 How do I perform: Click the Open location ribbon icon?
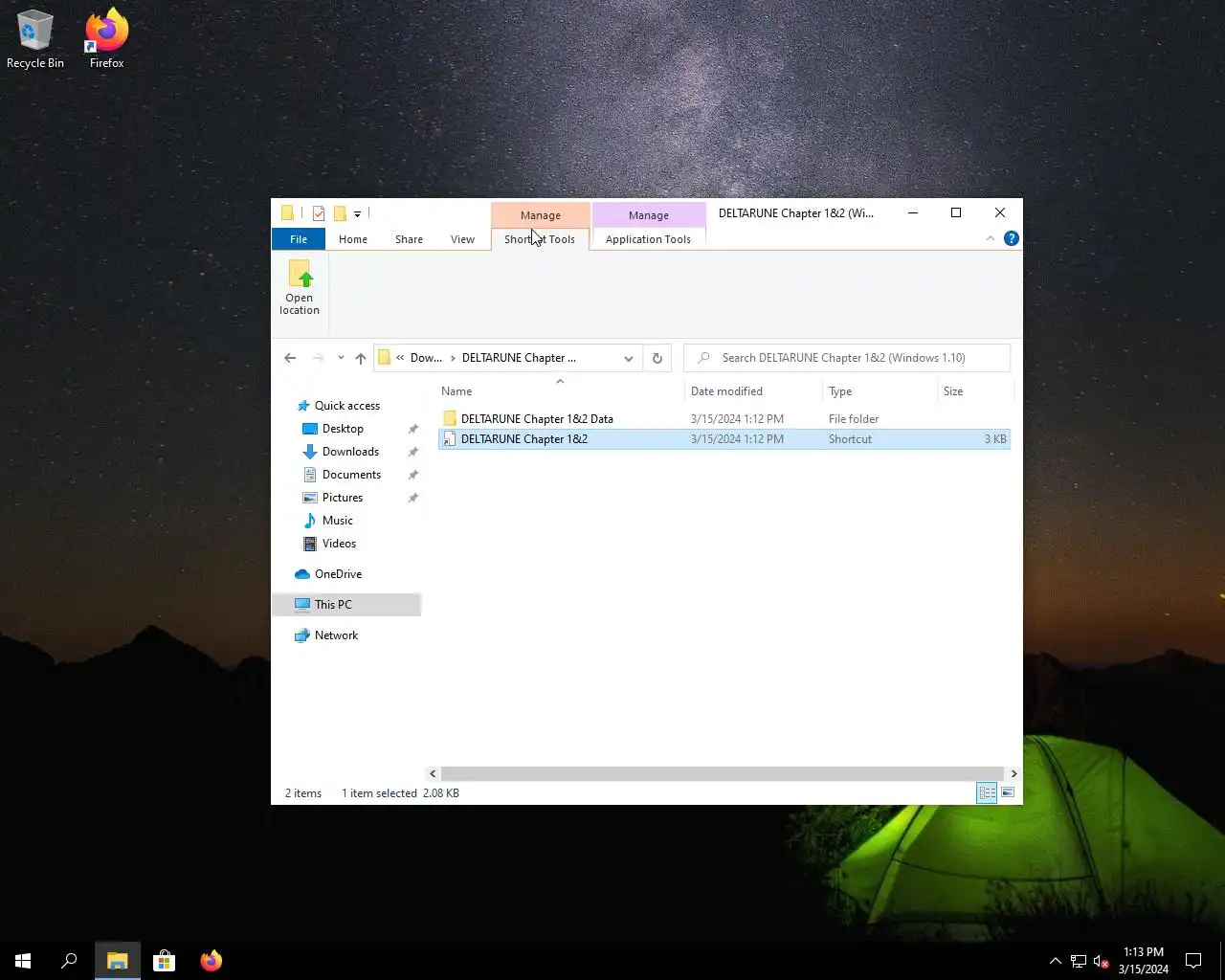[x=300, y=287]
